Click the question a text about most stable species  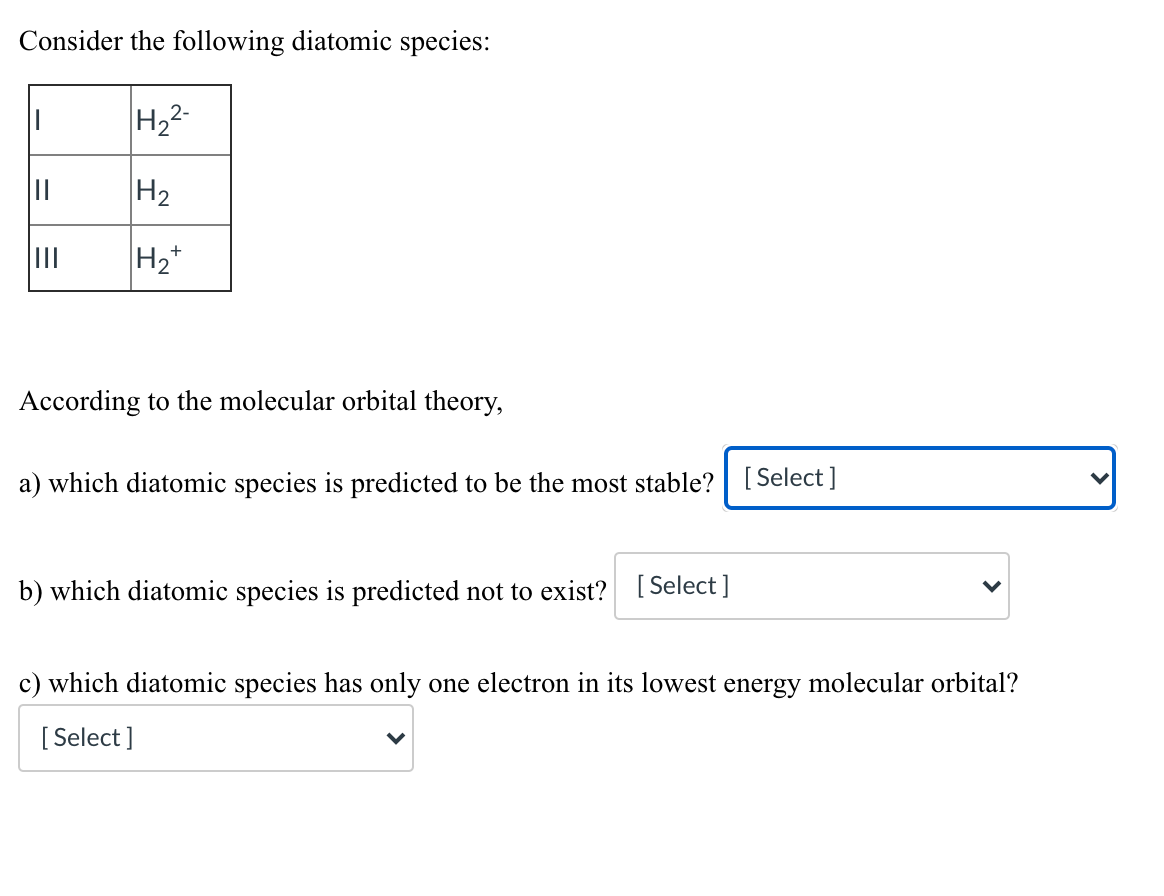point(365,483)
